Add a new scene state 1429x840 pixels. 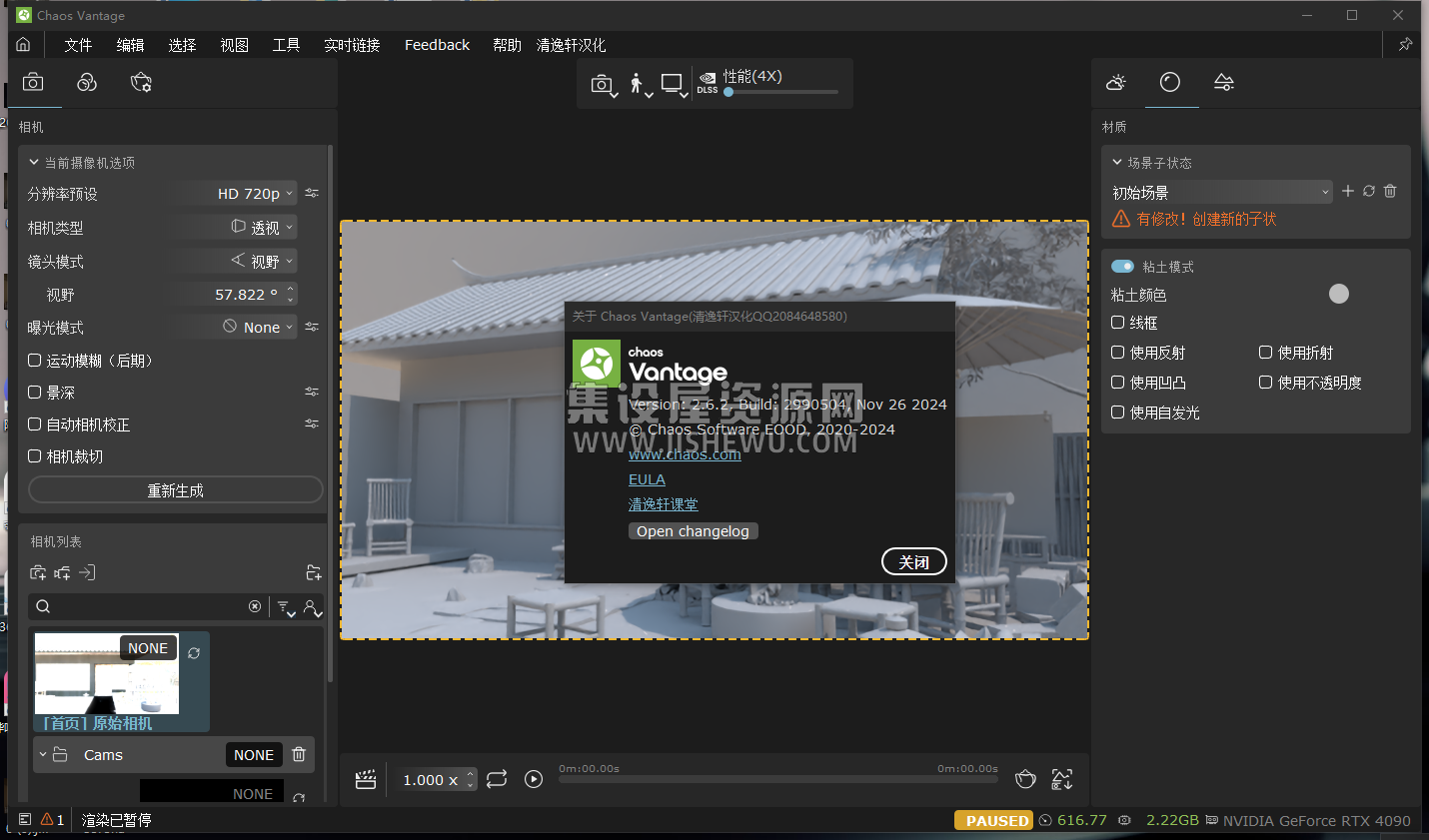[1348, 191]
